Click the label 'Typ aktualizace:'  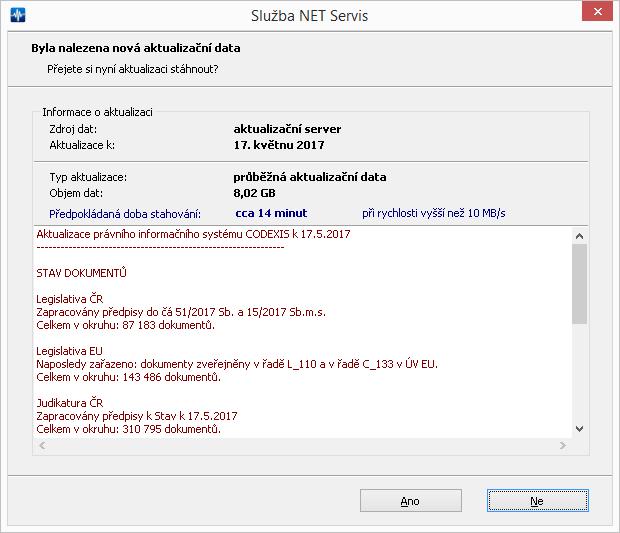pyautogui.click(x=88, y=177)
